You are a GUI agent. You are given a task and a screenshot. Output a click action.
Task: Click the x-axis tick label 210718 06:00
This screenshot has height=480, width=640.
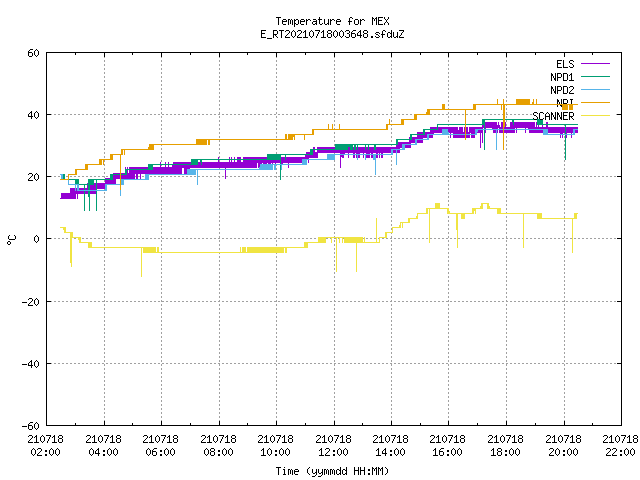point(161,446)
